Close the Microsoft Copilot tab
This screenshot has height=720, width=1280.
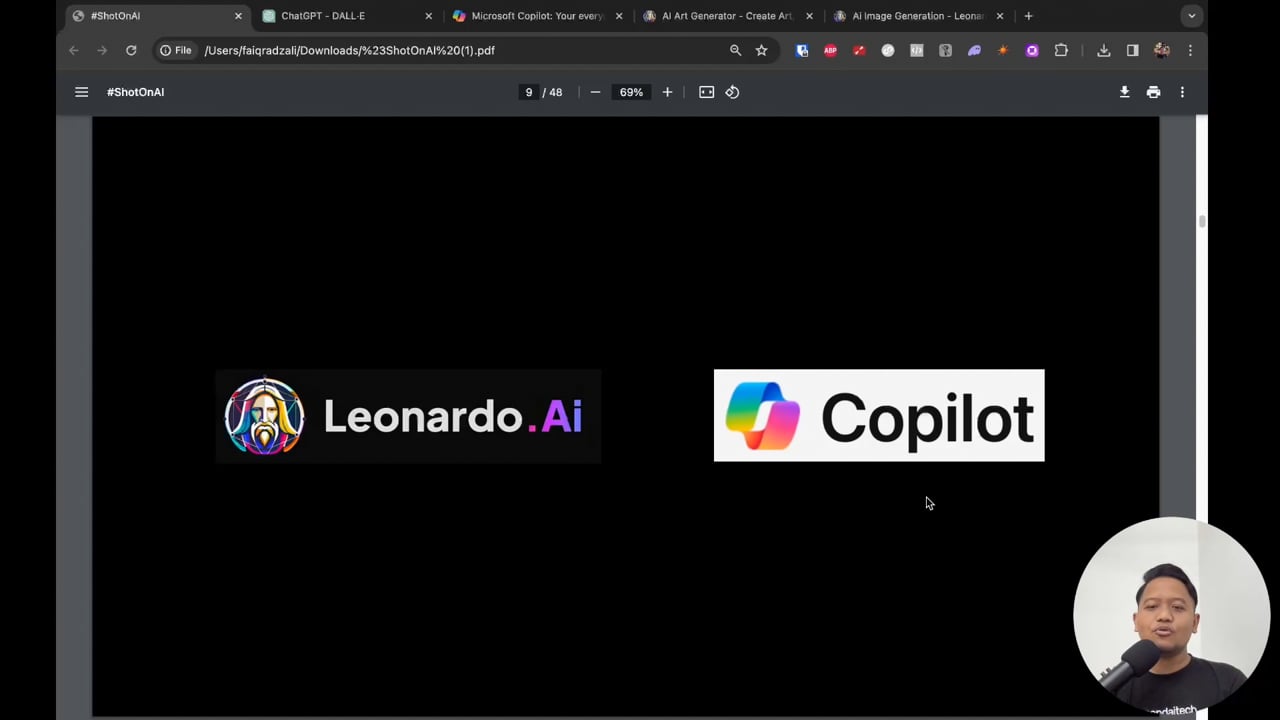coord(619,16)
